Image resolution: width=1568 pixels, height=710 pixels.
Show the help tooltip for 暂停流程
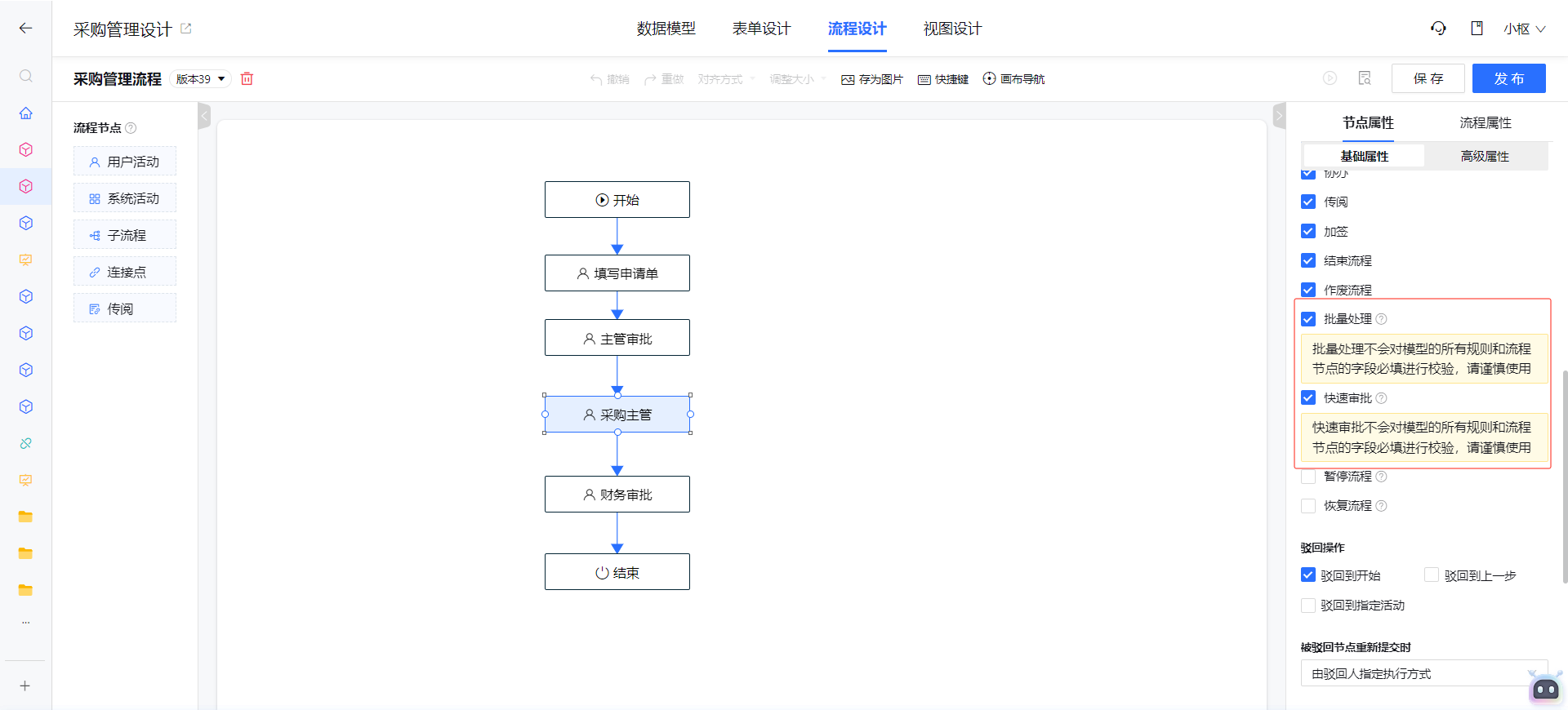[1381, 477]
